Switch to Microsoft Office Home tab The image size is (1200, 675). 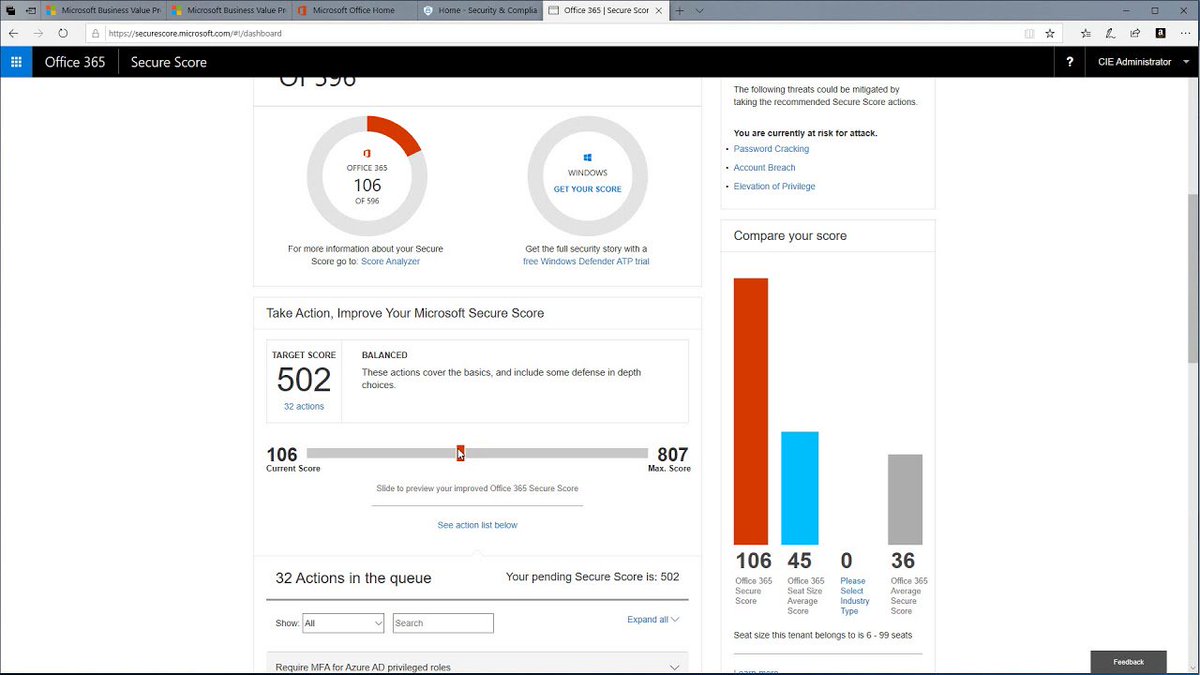click(x=353, y=10)
